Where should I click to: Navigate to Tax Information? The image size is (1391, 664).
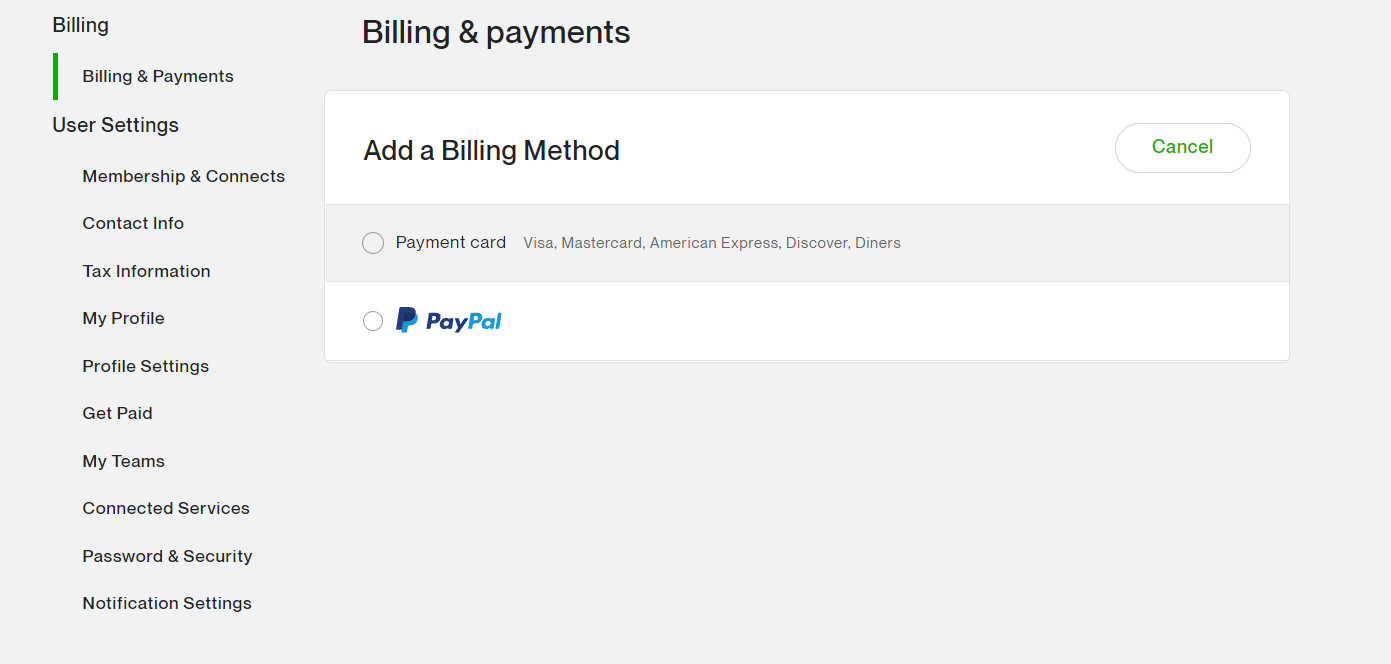[146, 271]
